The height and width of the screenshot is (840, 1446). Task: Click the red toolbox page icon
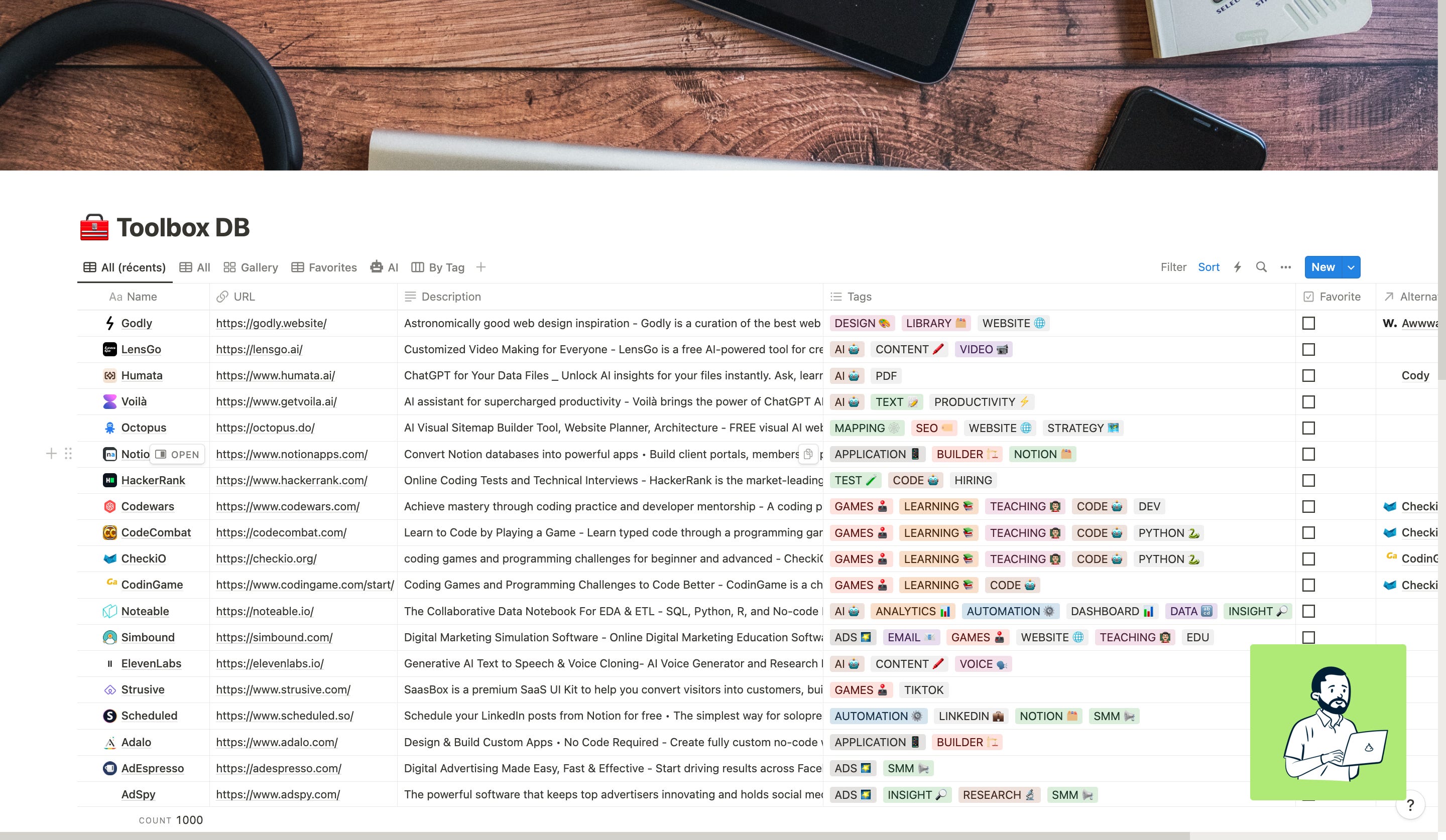click(94, 228)
